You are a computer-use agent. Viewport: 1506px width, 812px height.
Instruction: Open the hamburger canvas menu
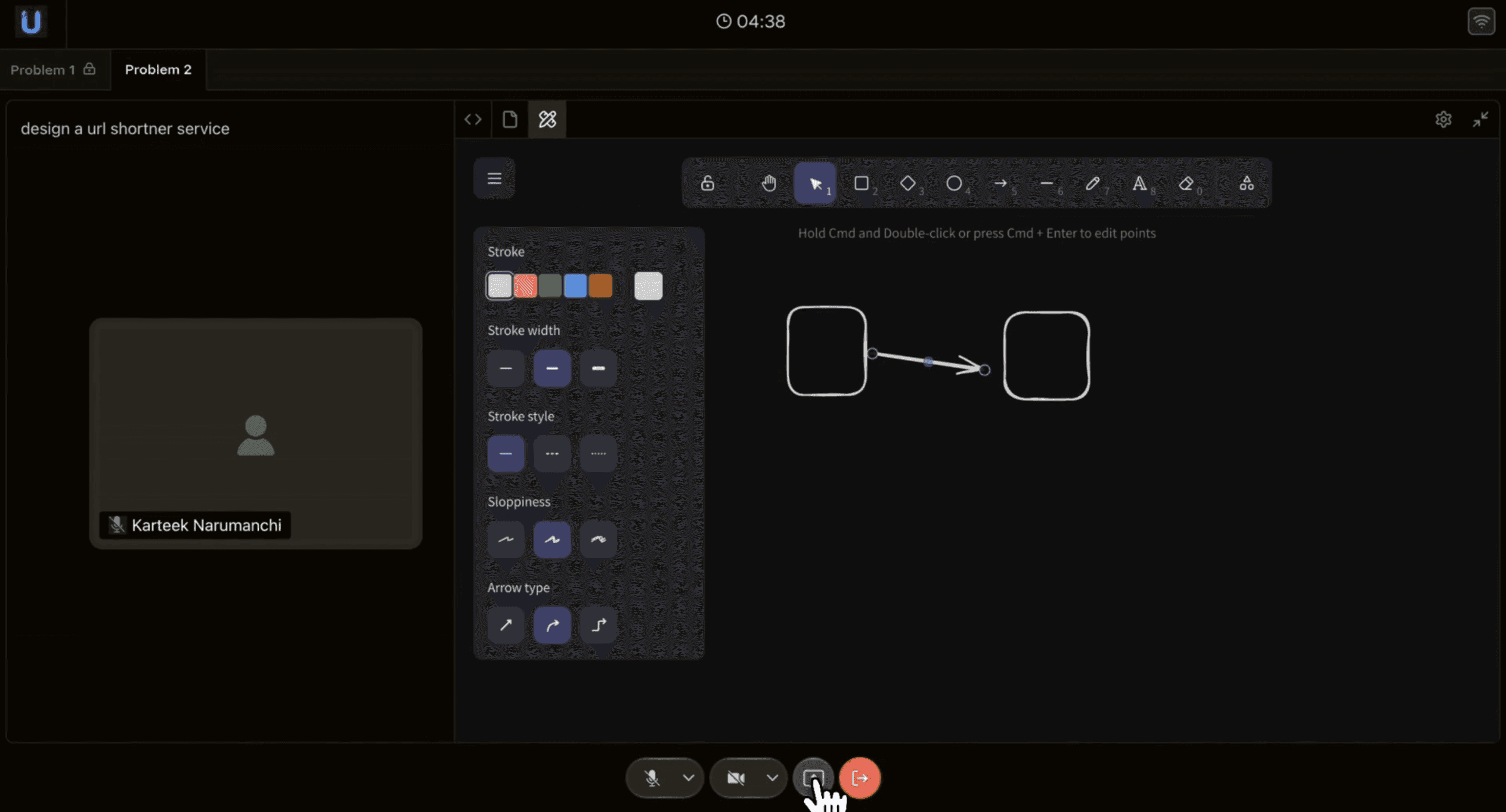[494, 178]
